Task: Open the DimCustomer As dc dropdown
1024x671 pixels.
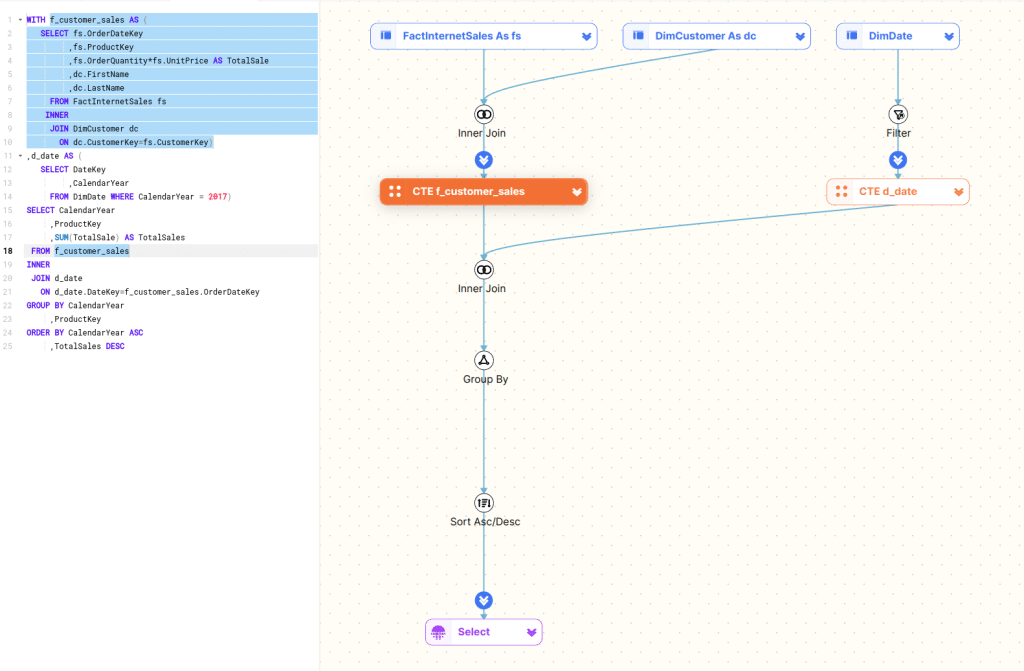Action: coord(800,35)
